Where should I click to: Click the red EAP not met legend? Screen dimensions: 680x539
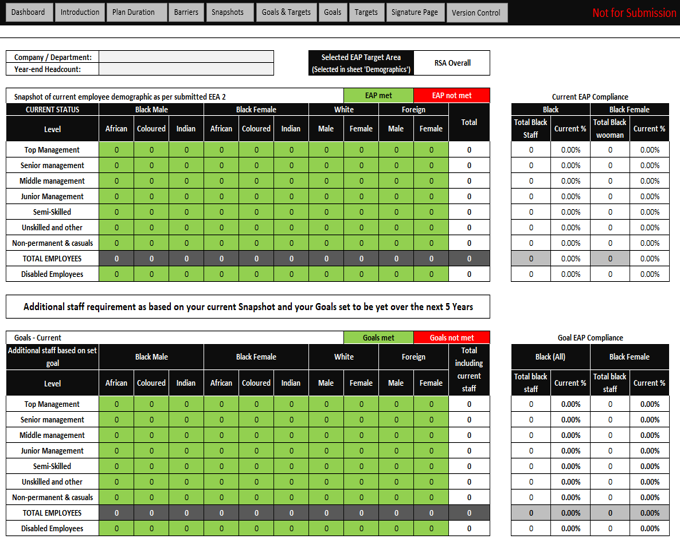pyautogui.click(x=451, y=96)
